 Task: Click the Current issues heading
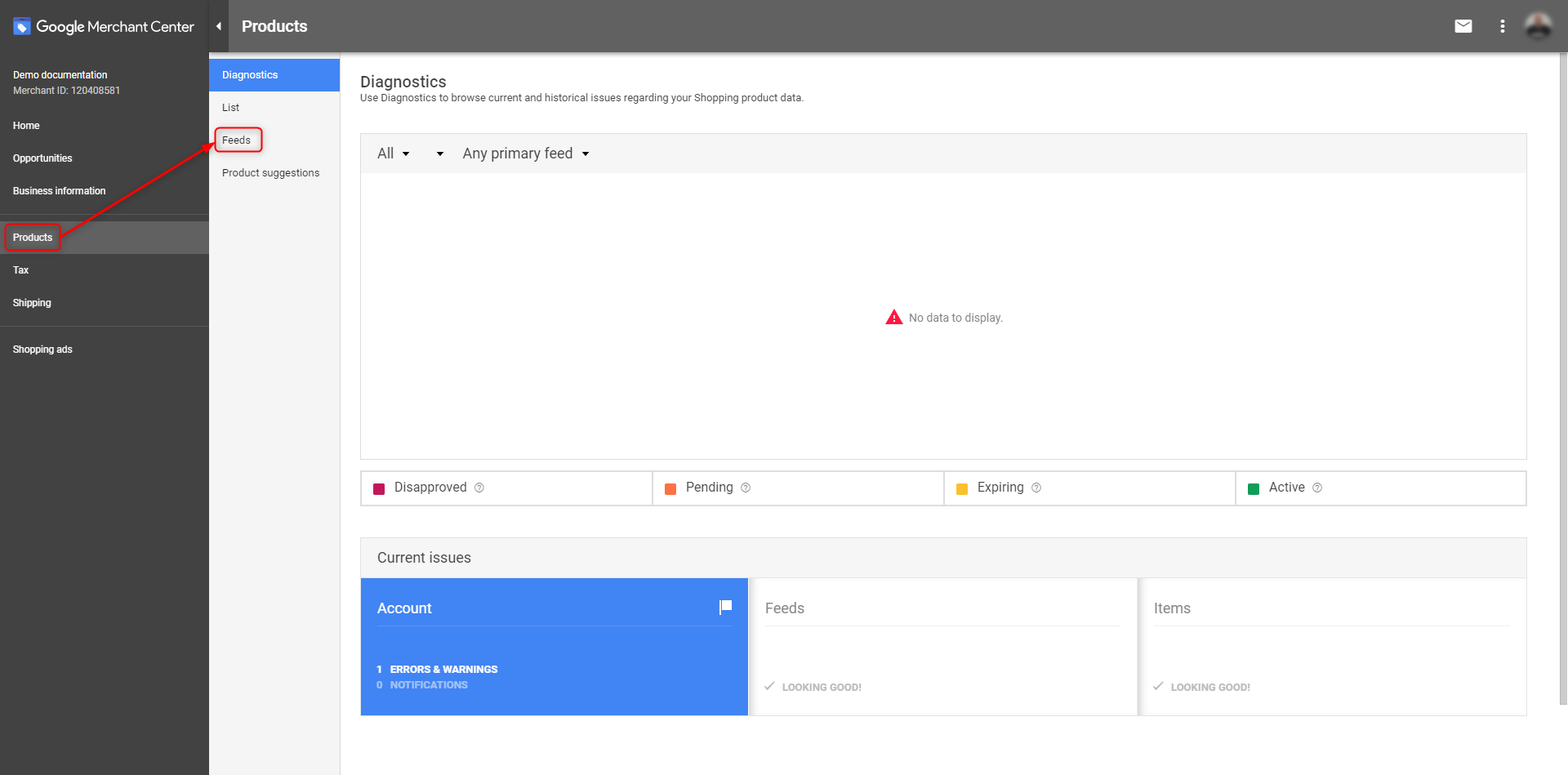pos(424,558)
